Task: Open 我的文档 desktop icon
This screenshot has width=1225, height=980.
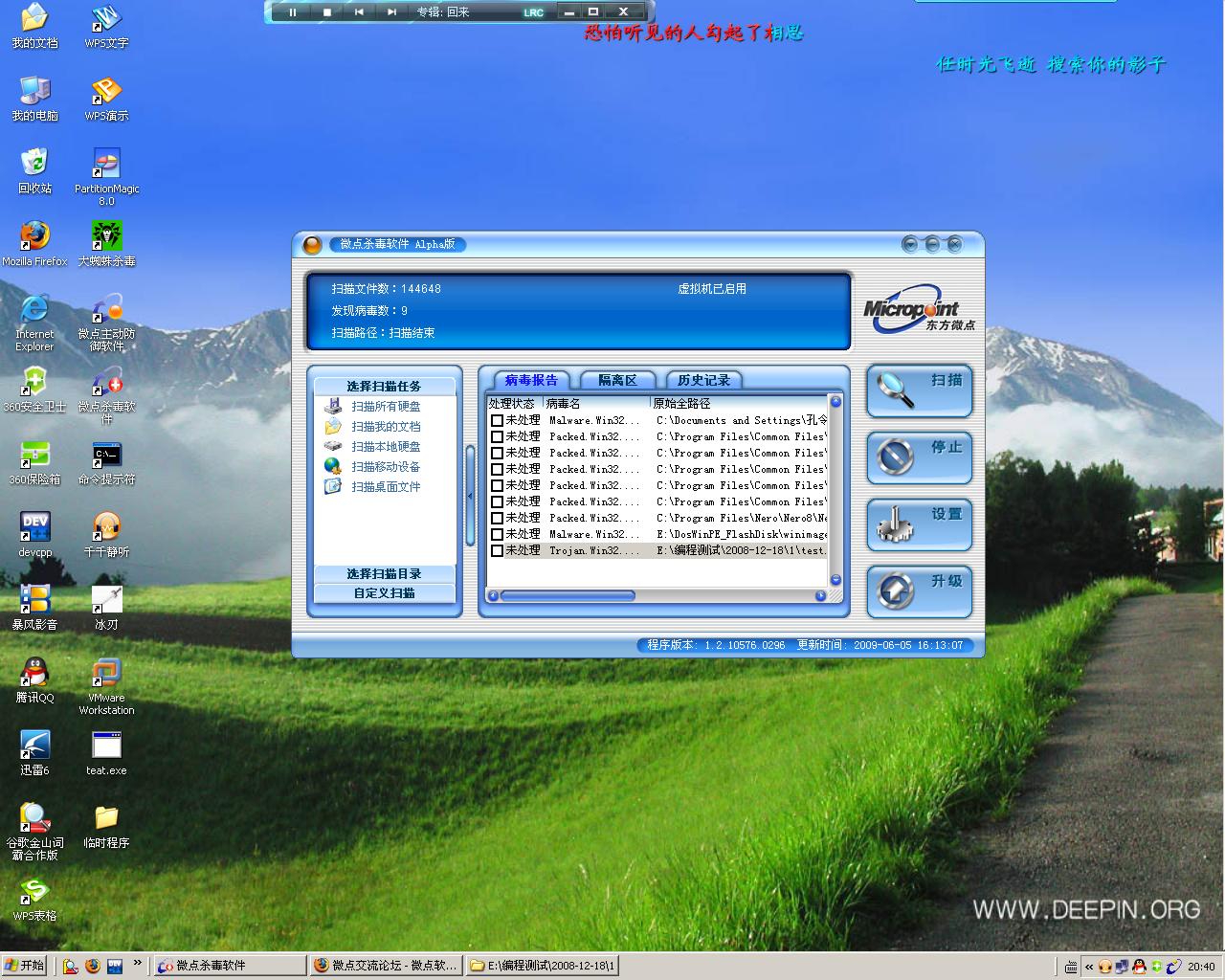Action: click(34, 27)
